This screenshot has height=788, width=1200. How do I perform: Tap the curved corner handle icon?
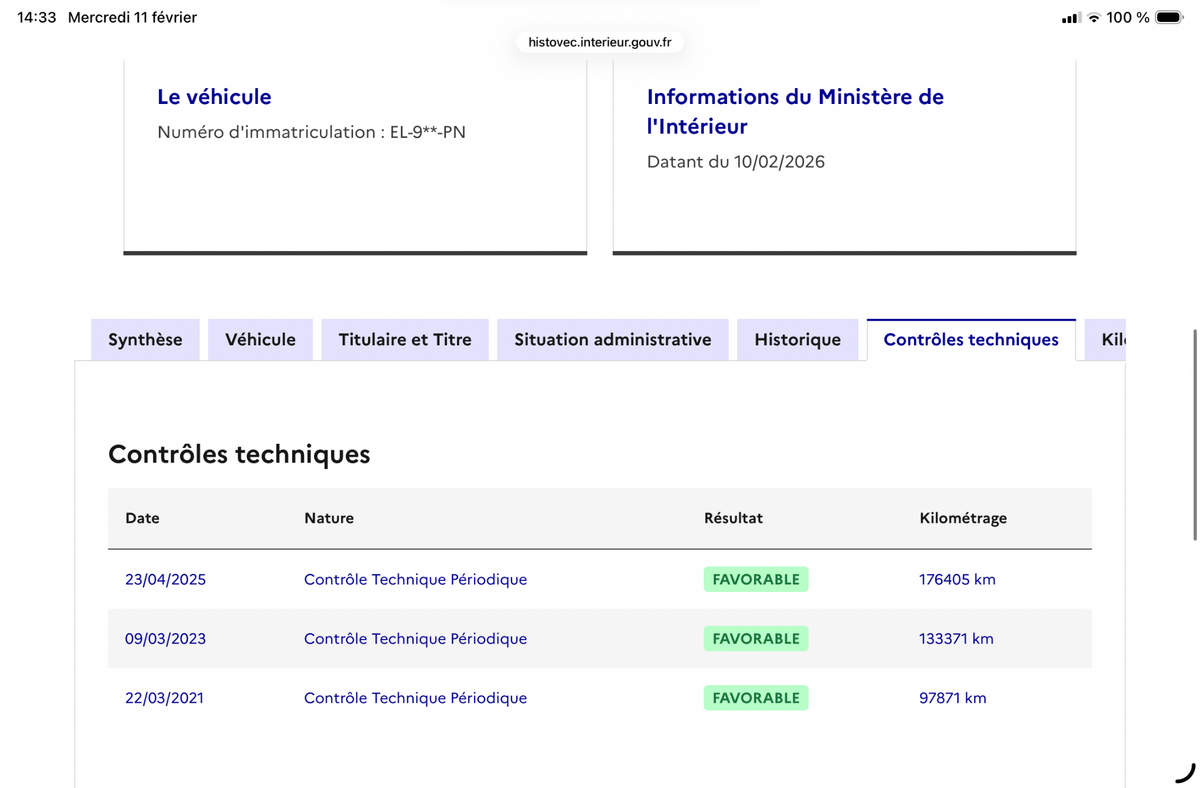click(x=1185, y=772)
